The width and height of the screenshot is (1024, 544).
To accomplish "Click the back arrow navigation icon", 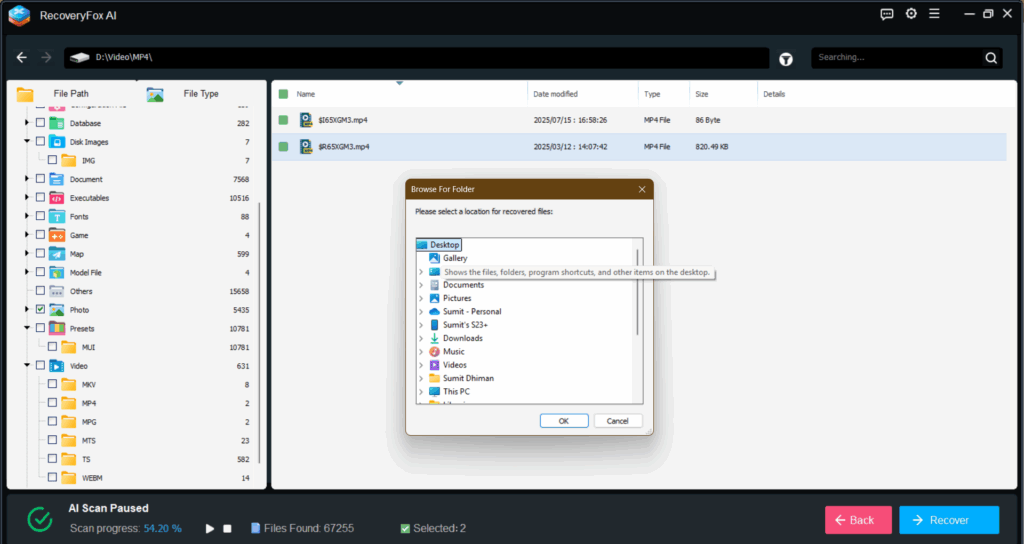I will (x=22, y=58).
